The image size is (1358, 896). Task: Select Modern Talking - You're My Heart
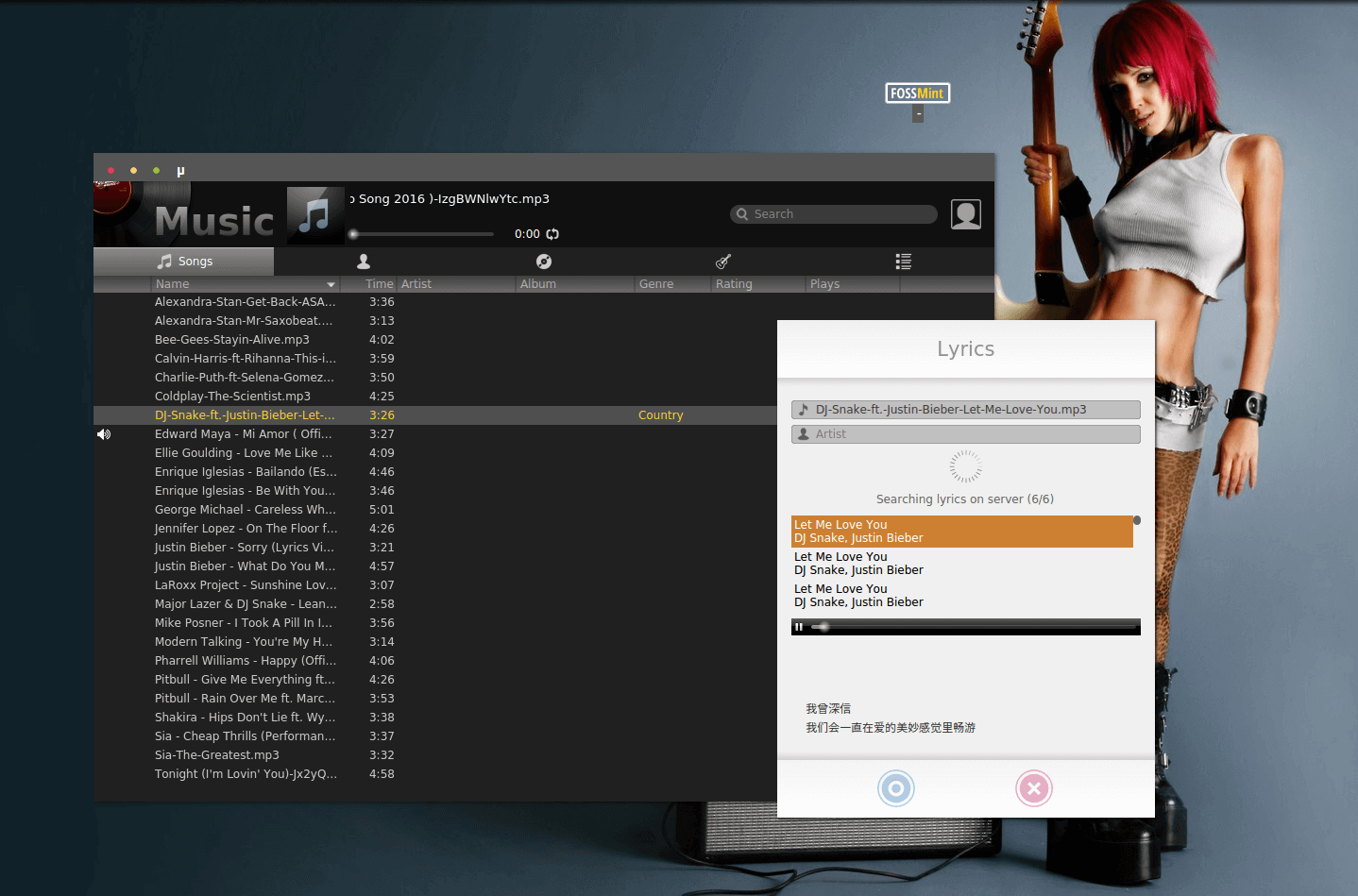(244, 642)
